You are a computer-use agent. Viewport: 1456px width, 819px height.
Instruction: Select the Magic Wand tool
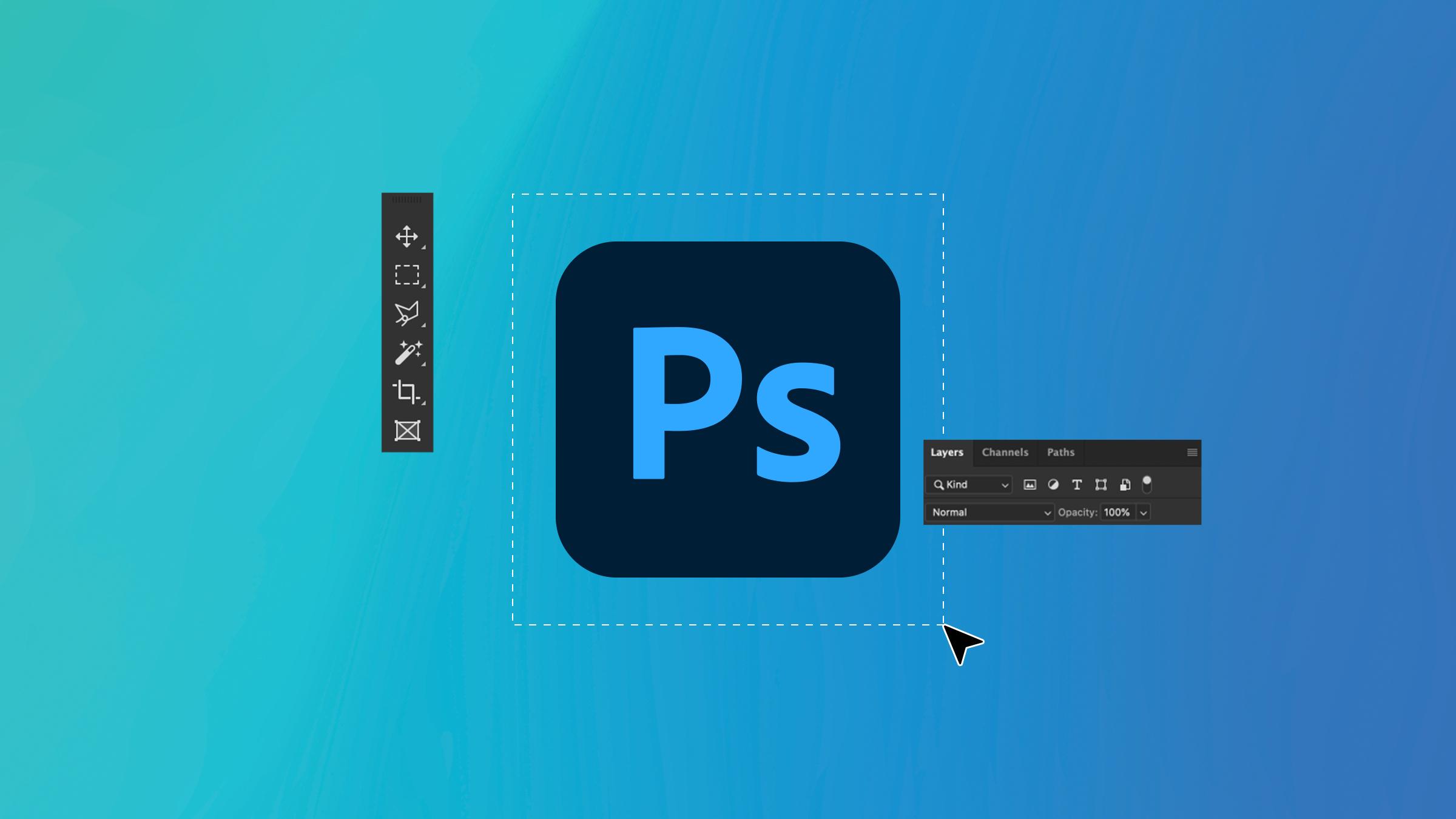click(407, 352)
